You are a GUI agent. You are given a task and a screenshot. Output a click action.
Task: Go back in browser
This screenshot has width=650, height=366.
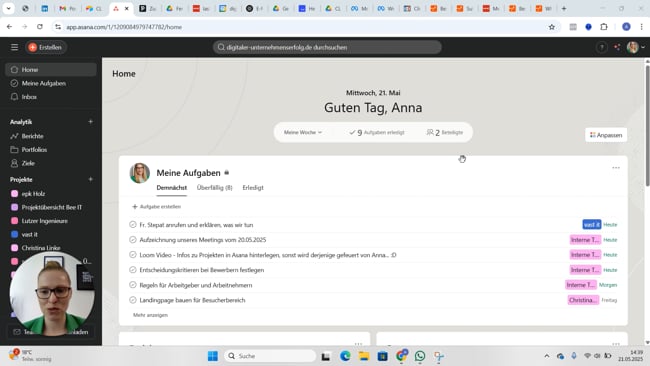point(10,27)
